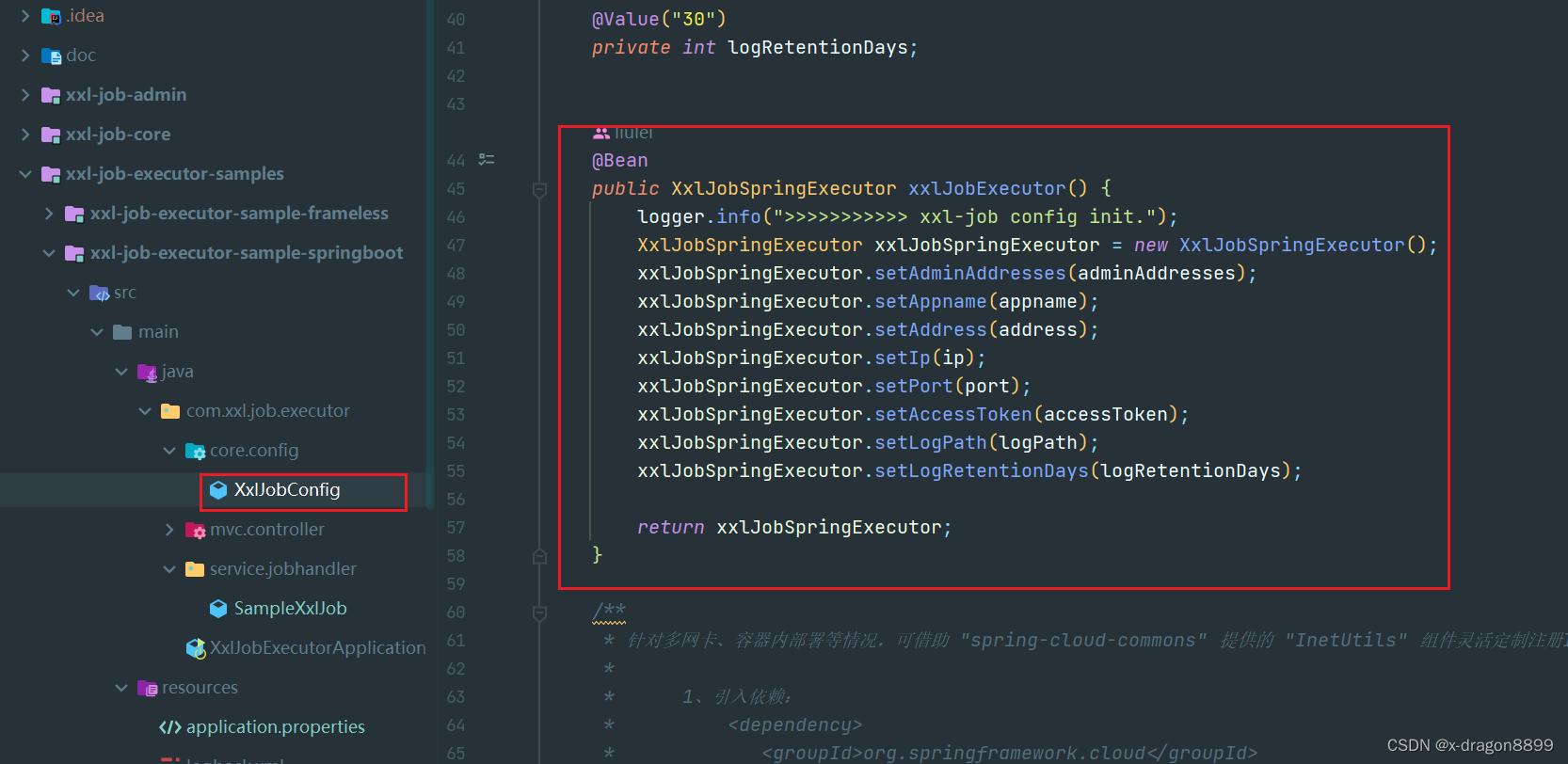Collapse the main folder chevron
The height and width of the screenshot is (764, 1568).
coord(97,332)
